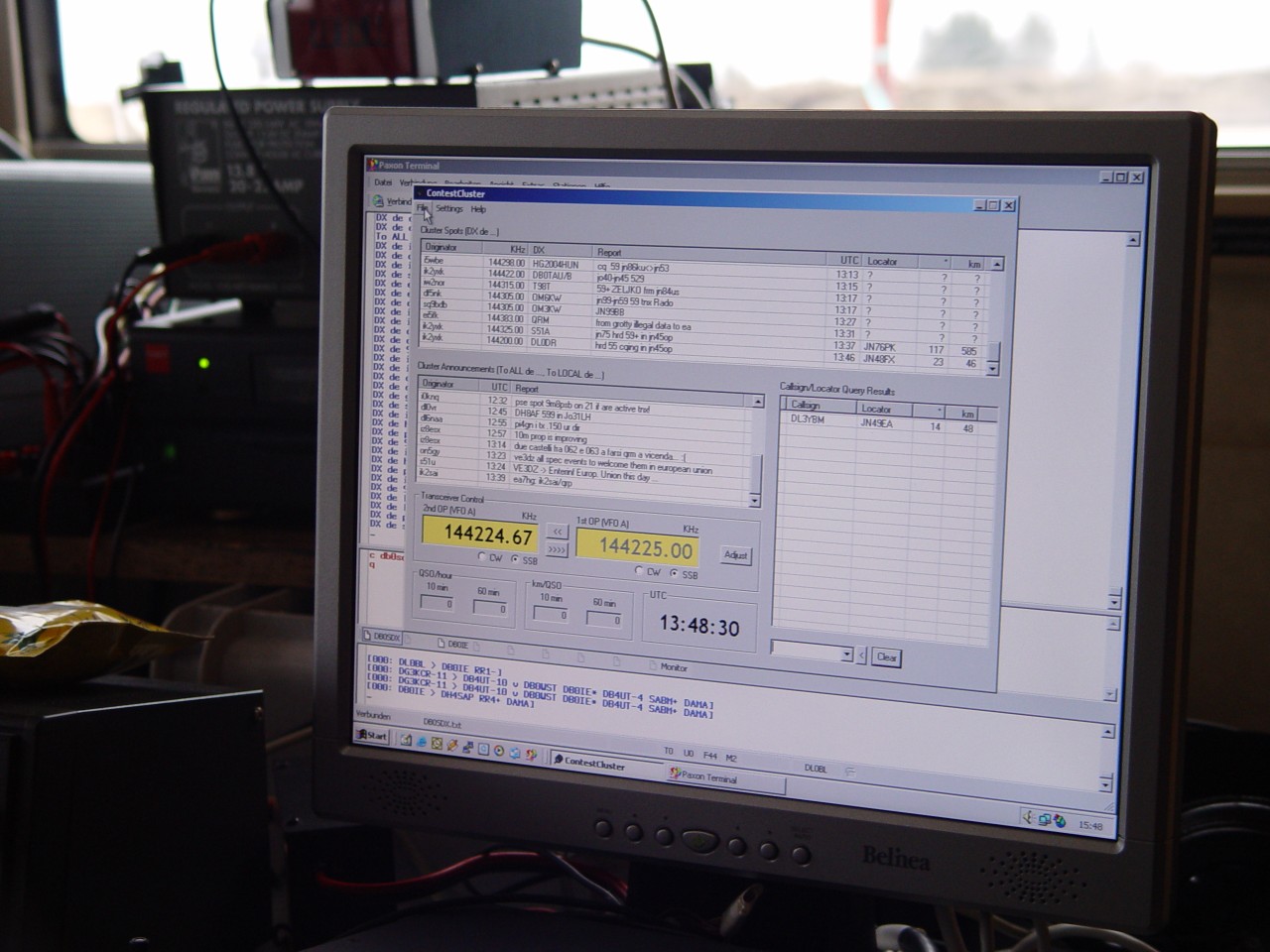The width and height of the screenshot is (1270, 952).
Task: Click the small < button beside Clear
Action: 861,656
